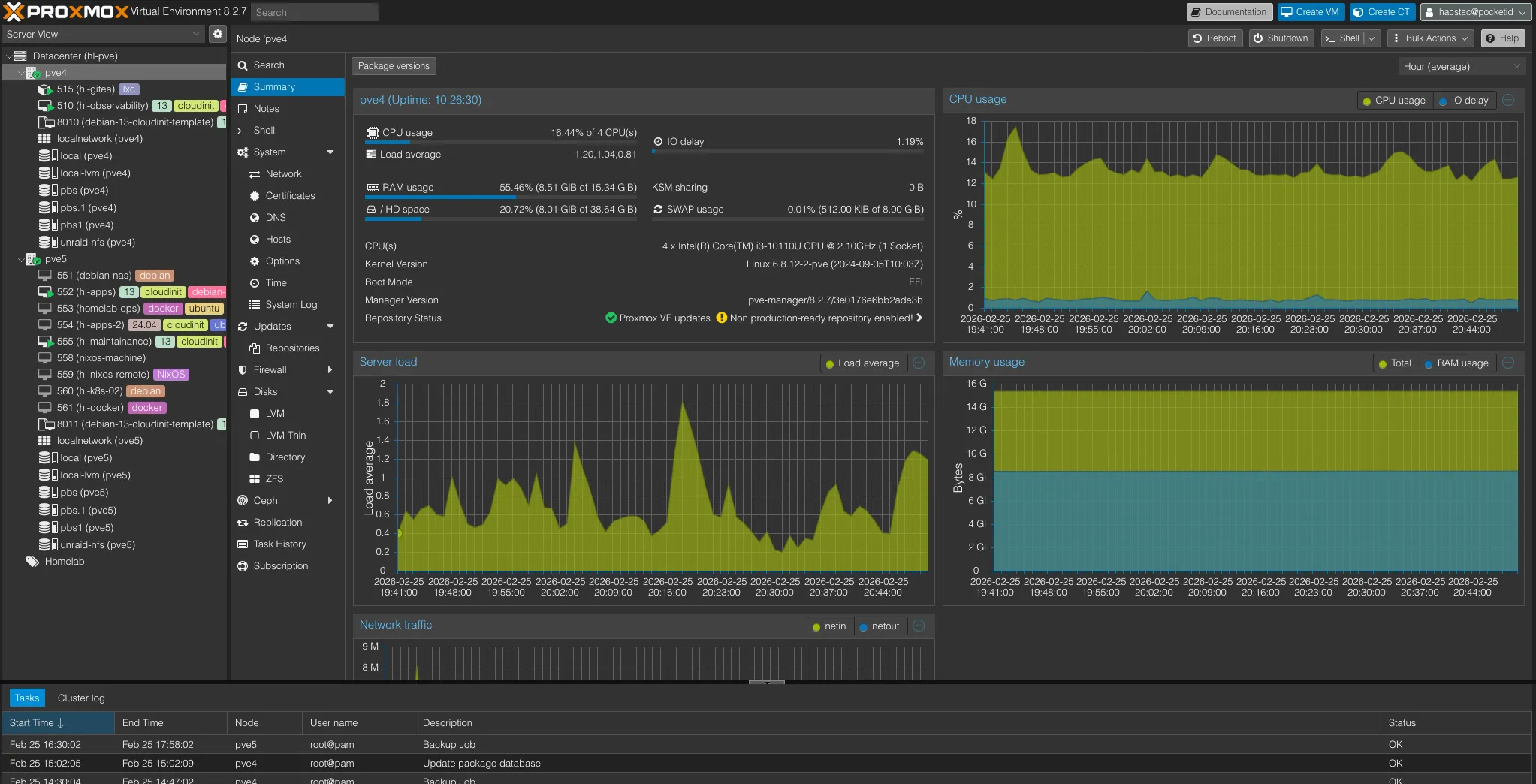Click the Homelab tag pool icon
The height and width of the screenshot is (784, 1536).
coord(32,562)
